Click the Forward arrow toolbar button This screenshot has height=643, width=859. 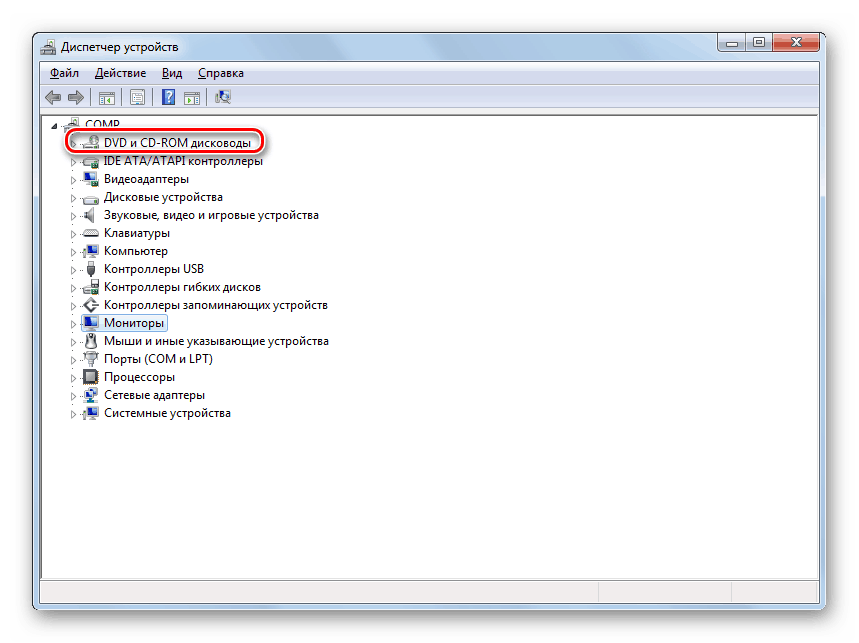tap(76, 97)
